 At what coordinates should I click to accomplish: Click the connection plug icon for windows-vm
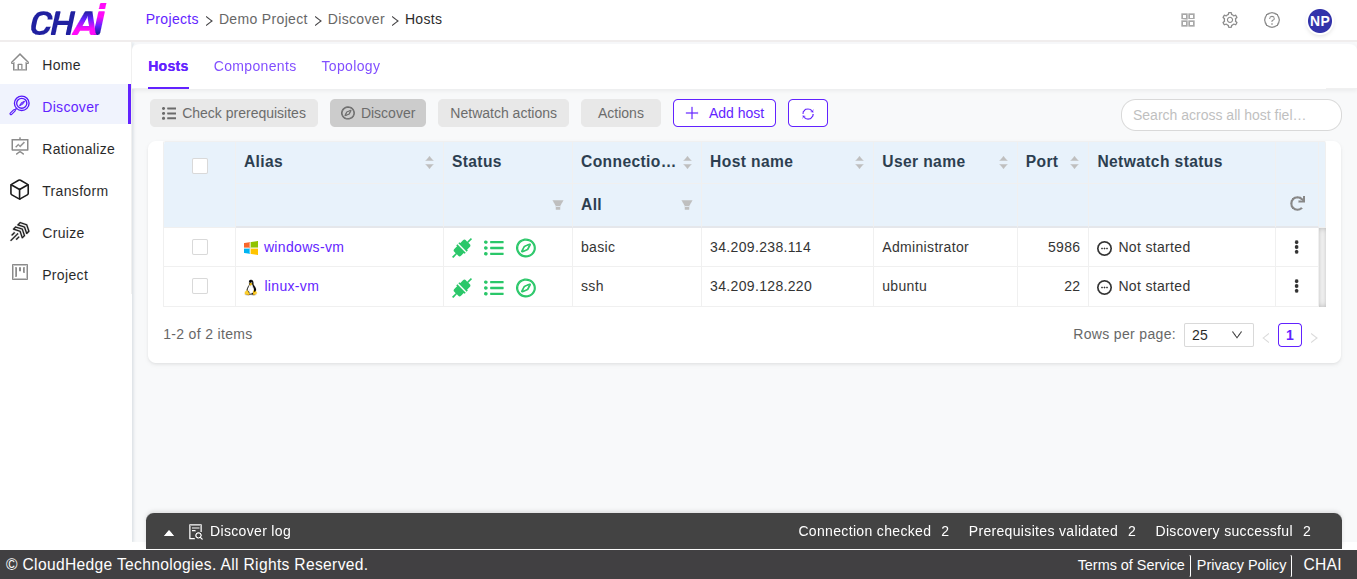(461, 248)
